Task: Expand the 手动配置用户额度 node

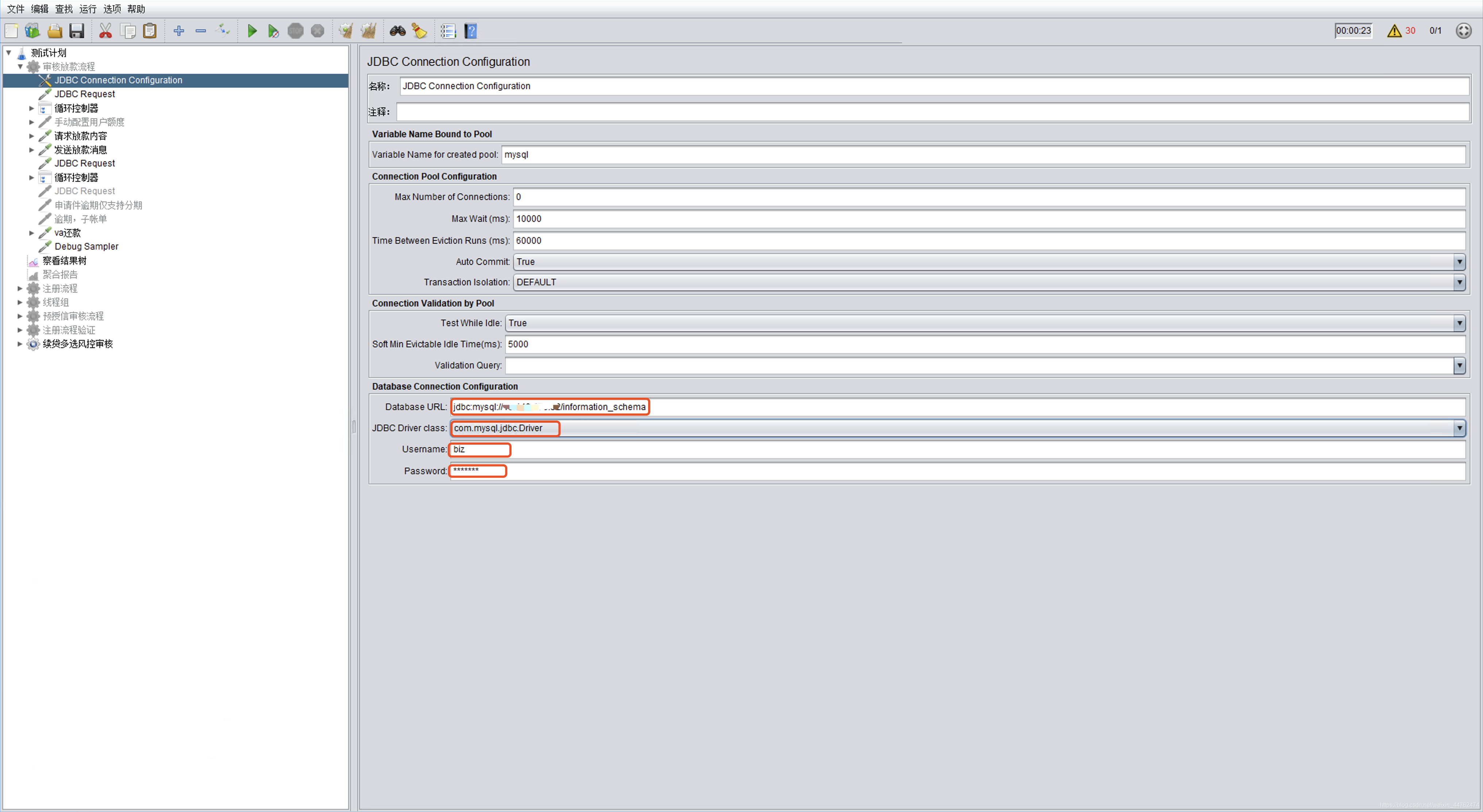Action: (32, 122)
